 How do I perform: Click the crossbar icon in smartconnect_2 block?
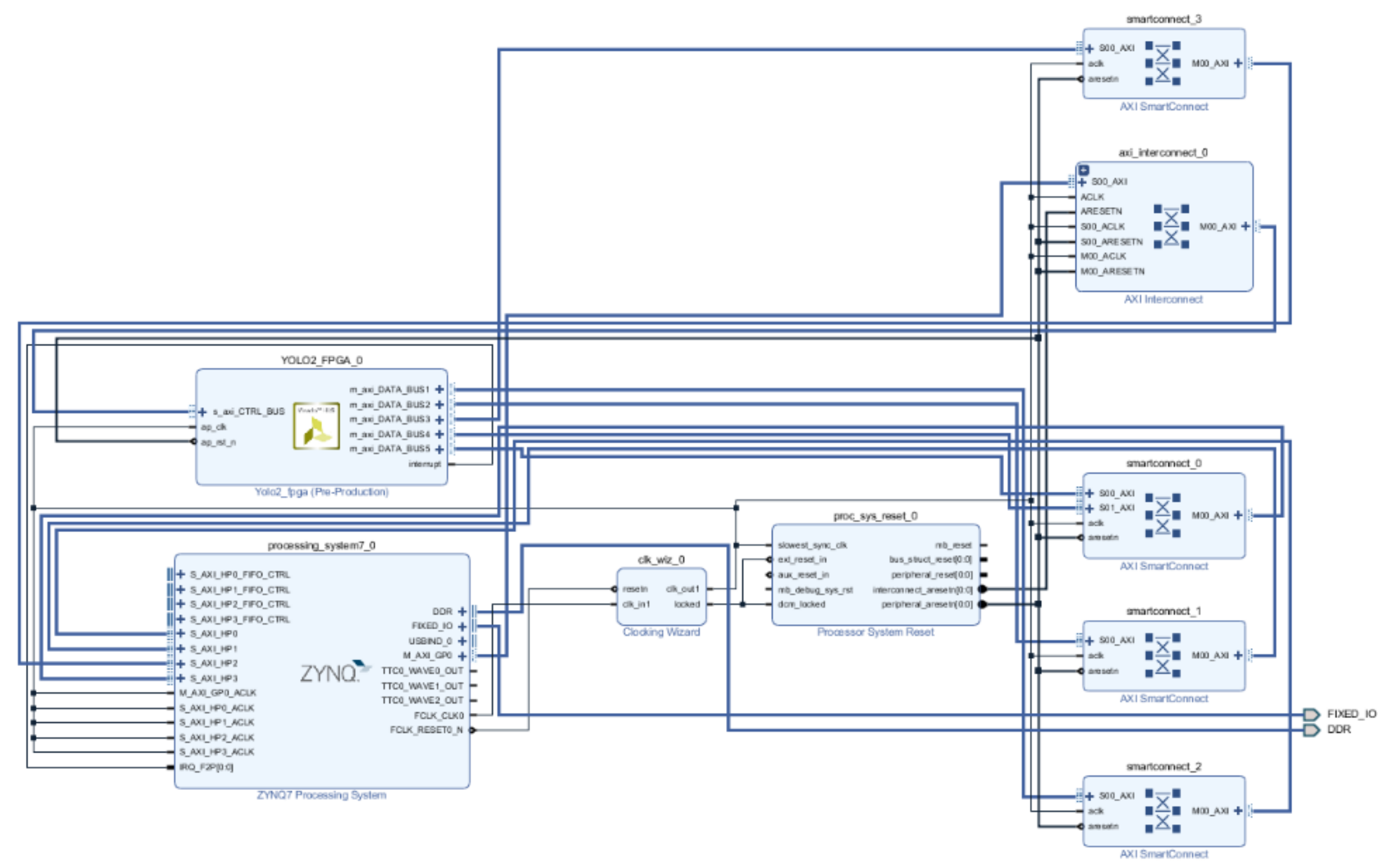click(x=1162, y=812)
